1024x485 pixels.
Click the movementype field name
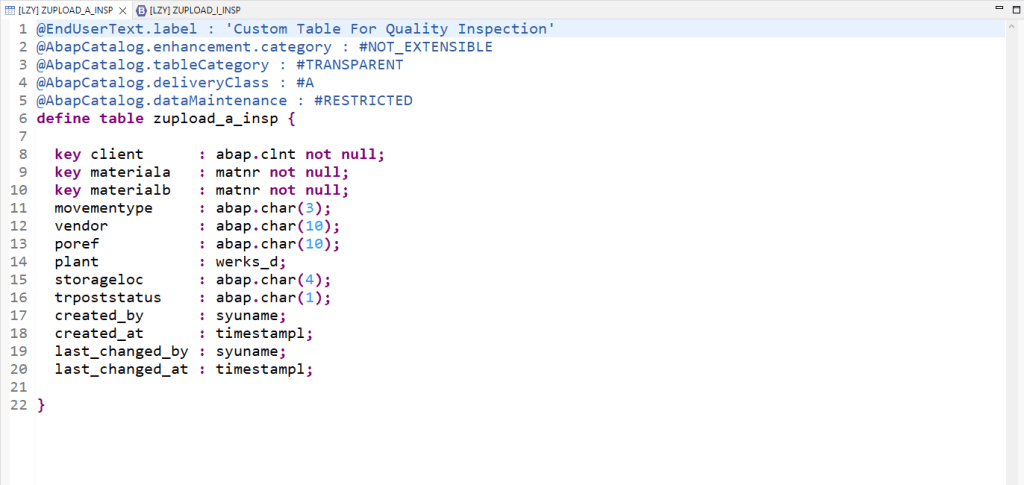(x=103, y=209)
